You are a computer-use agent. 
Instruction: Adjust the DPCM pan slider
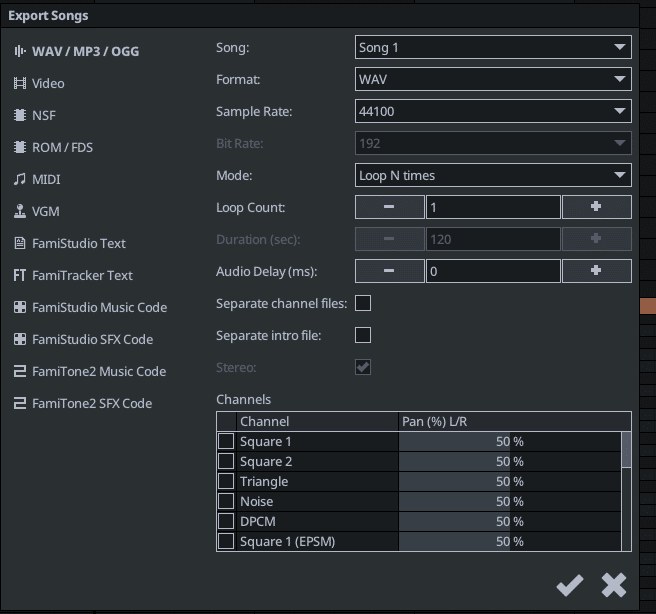pyautogui.click(x=510, y=521)
